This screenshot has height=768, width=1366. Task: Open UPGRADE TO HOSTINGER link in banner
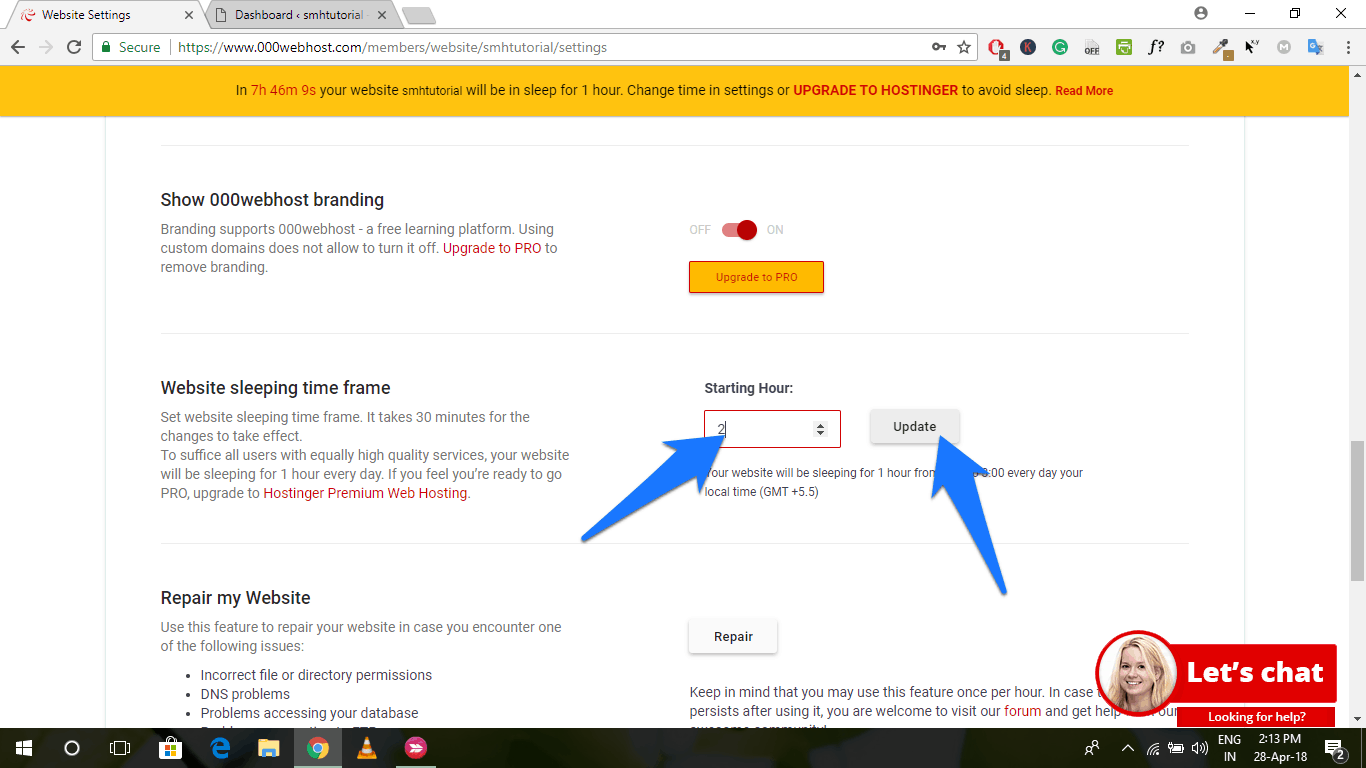click(x=876, y=90)
